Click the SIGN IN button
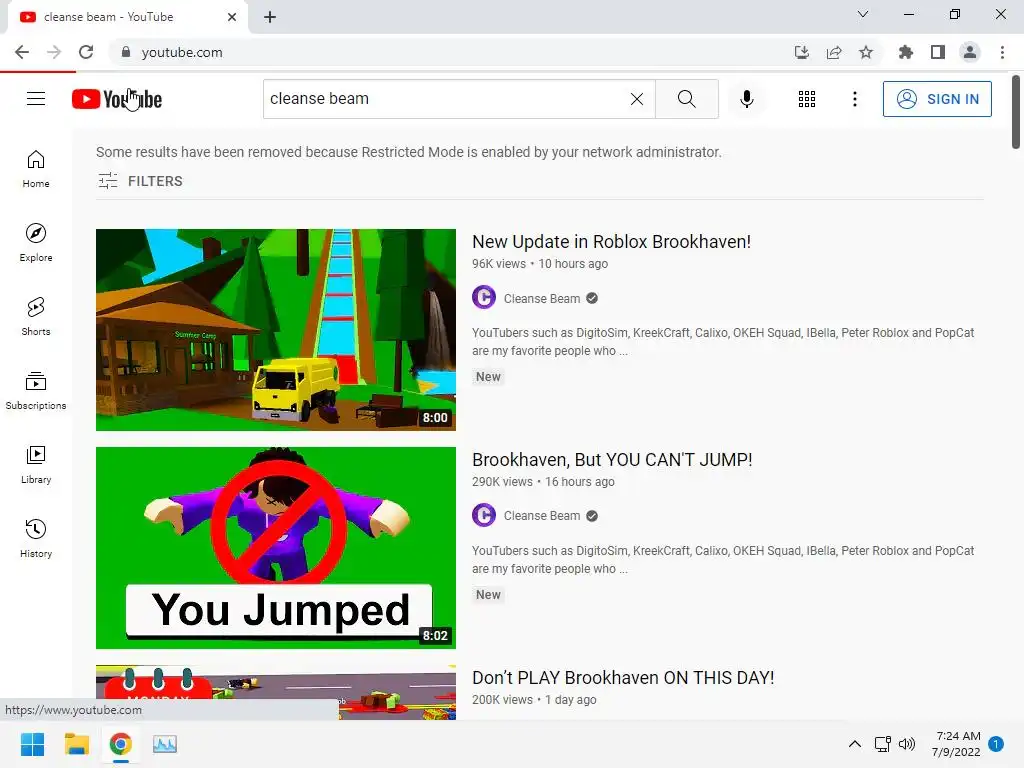The width and height of the screenshot is (1024, 768). click(937, 99)
